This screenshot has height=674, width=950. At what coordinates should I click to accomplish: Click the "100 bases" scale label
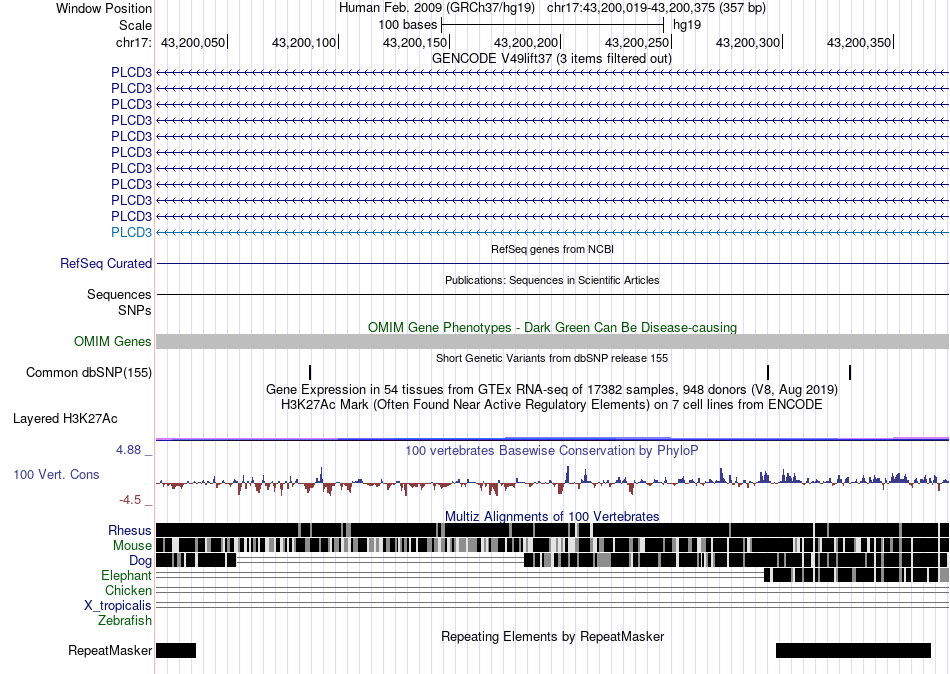(407, 25)
